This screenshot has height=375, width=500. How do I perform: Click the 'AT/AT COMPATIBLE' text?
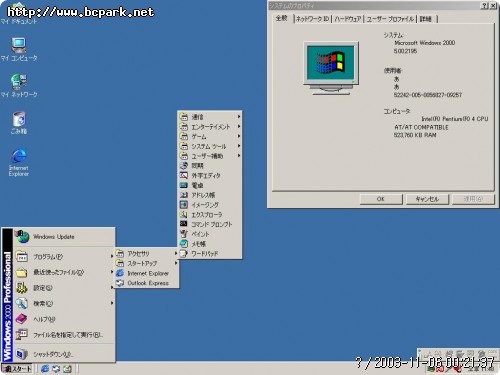pos(421,127)
